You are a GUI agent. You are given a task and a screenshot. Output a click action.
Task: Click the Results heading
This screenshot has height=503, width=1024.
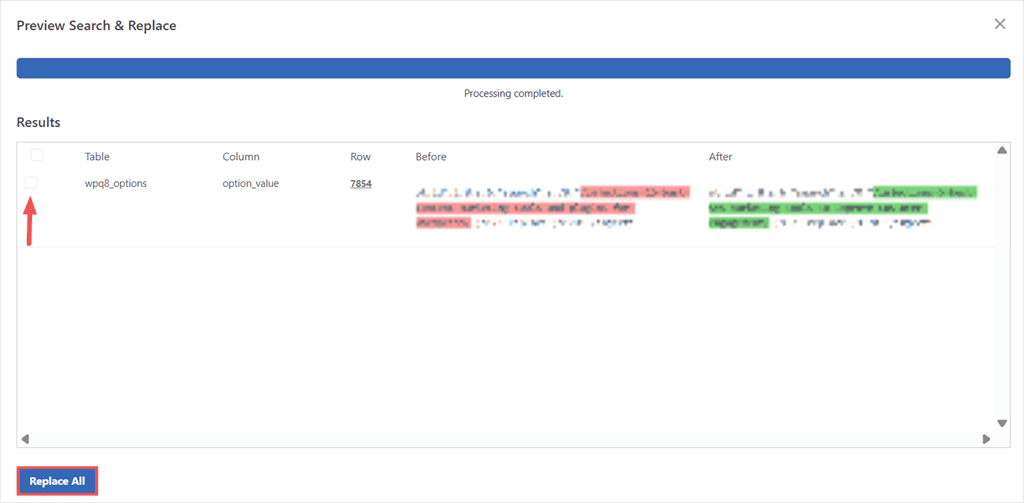[x=39, y=122]
